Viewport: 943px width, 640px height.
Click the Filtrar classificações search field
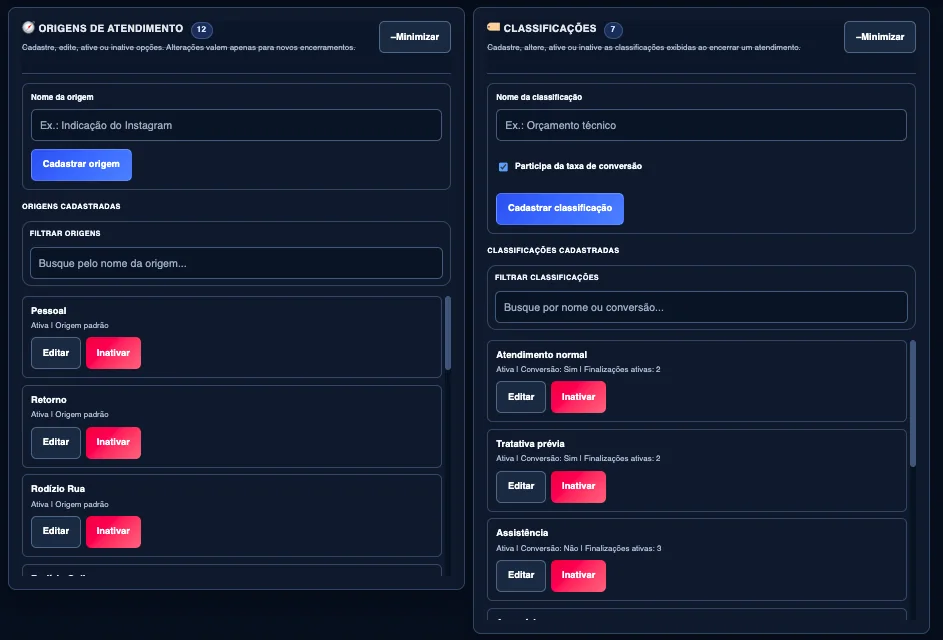pyautogui.click(x=701, y=307)
